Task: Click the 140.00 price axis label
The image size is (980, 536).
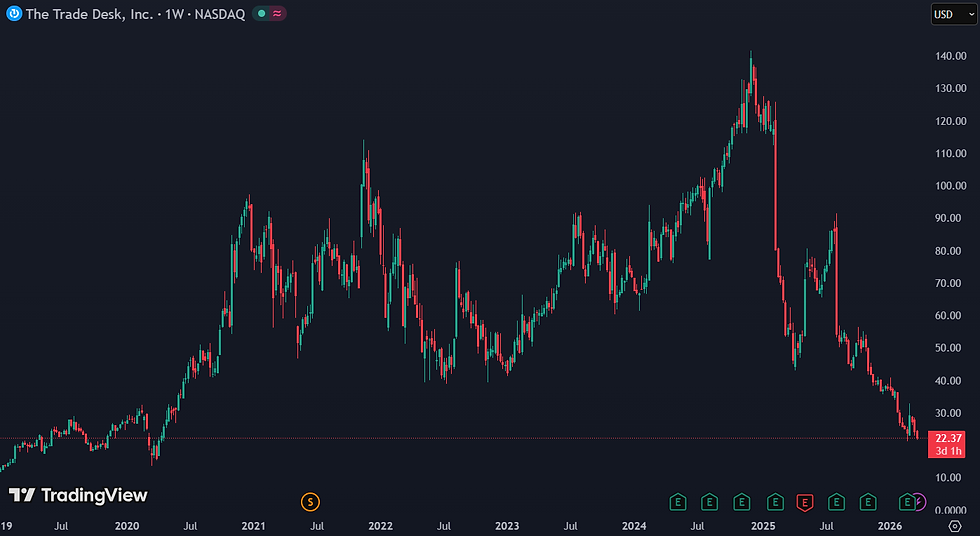Action: coord(951,56)
